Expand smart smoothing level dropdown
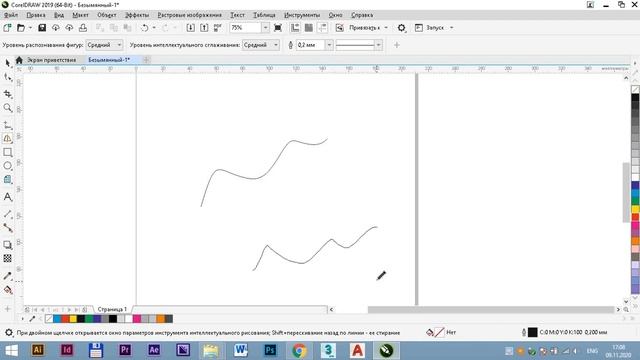The height and width of the screenshot is (360, 640). [276, 45]
